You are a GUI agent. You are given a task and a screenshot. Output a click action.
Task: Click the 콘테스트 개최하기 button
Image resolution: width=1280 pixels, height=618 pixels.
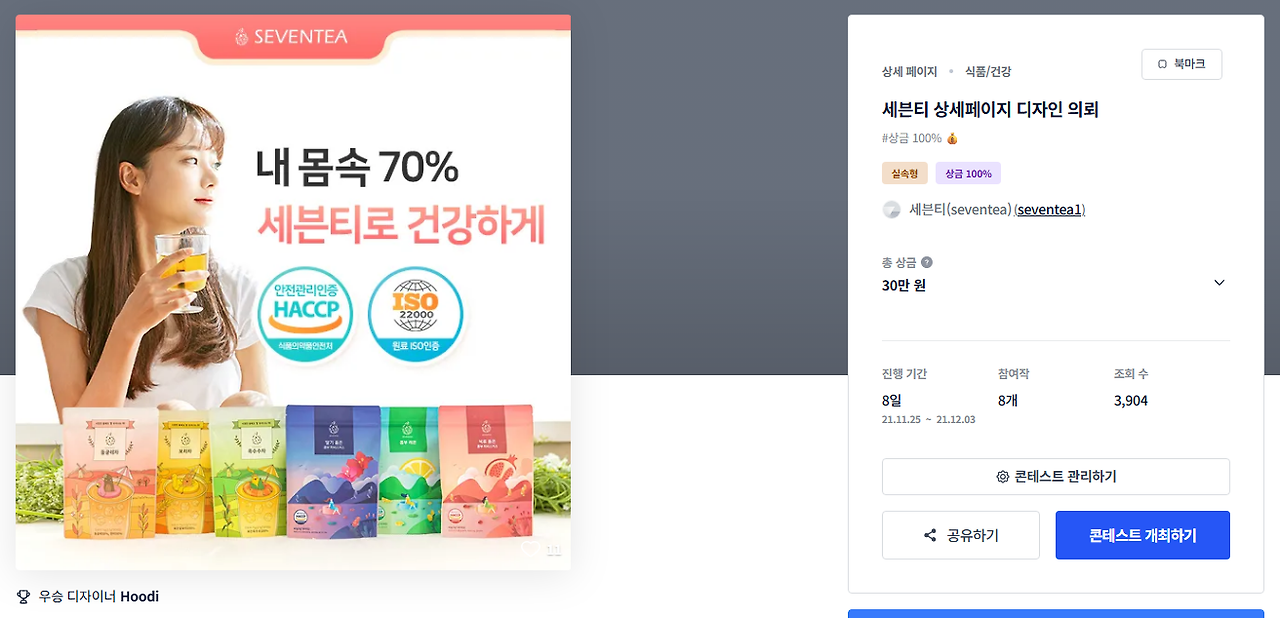1142,535
